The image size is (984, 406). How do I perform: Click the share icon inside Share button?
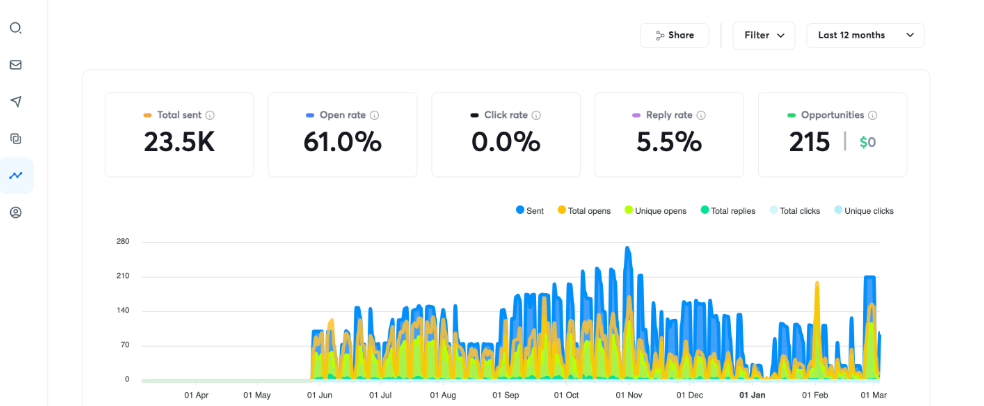click(x=660, y=36)
